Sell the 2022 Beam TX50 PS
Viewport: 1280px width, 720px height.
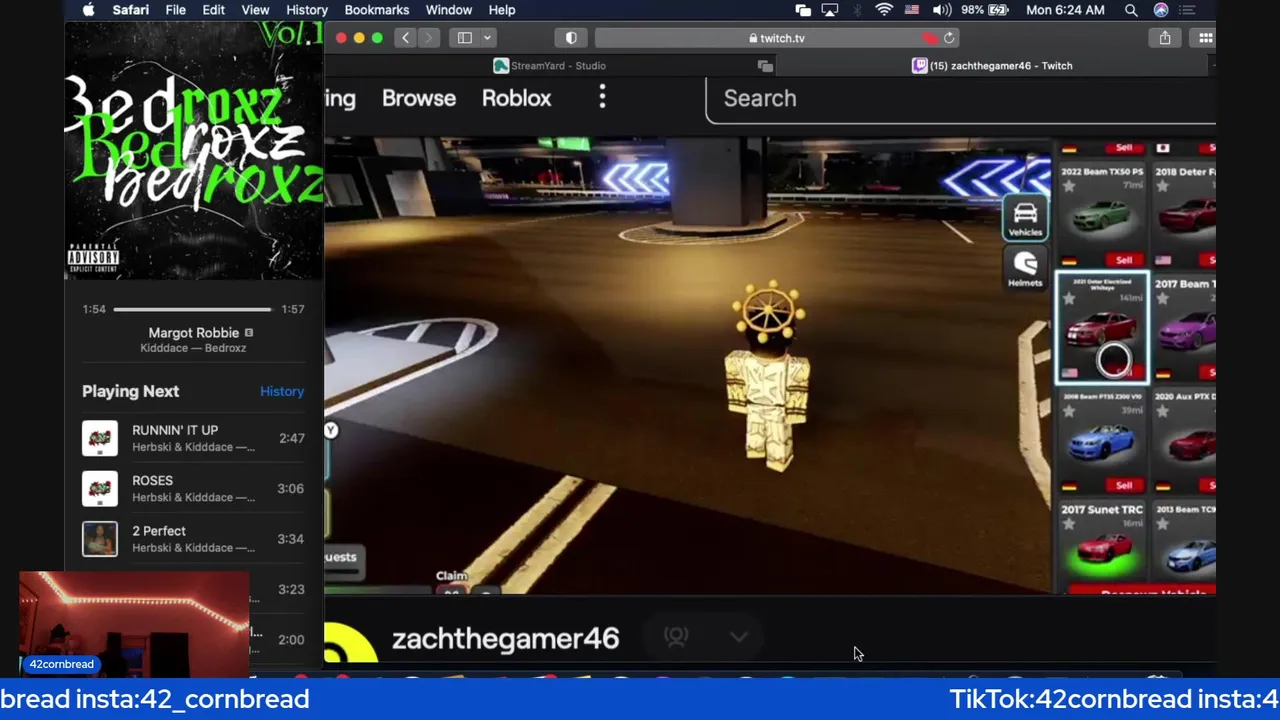pos(1124,260)
